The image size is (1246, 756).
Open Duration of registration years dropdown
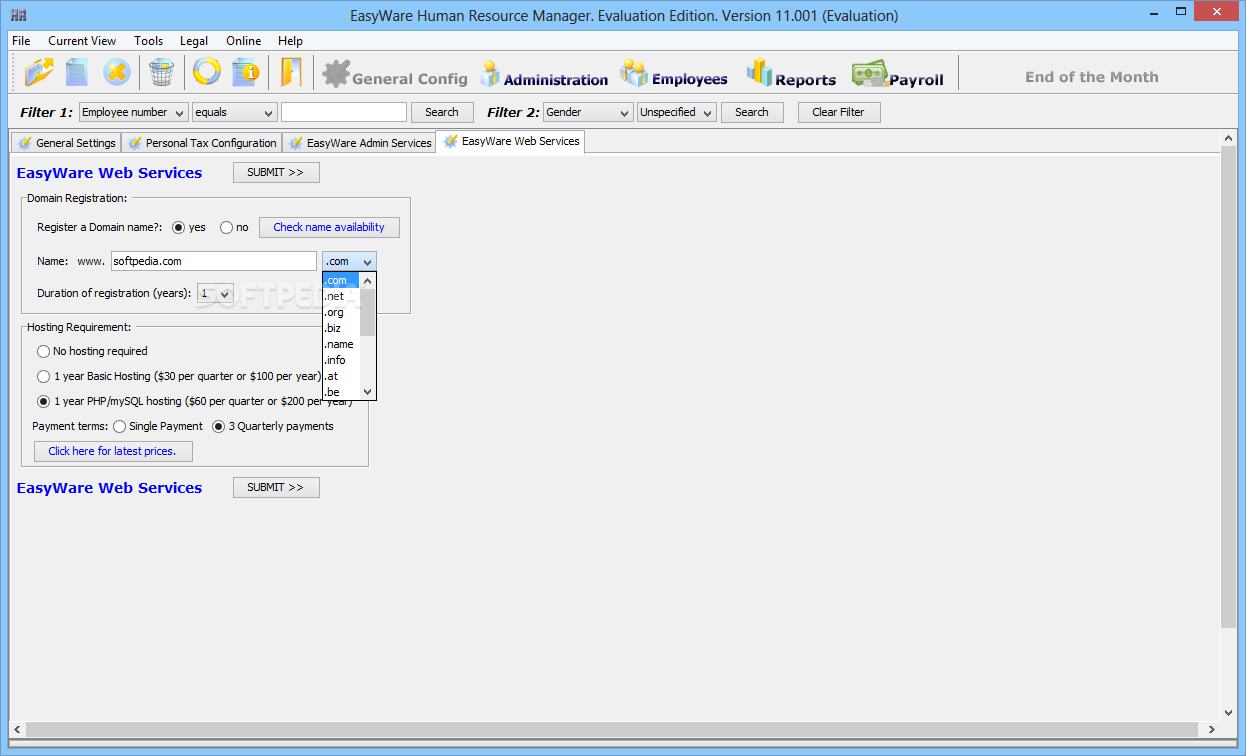[x=215, y=293]
